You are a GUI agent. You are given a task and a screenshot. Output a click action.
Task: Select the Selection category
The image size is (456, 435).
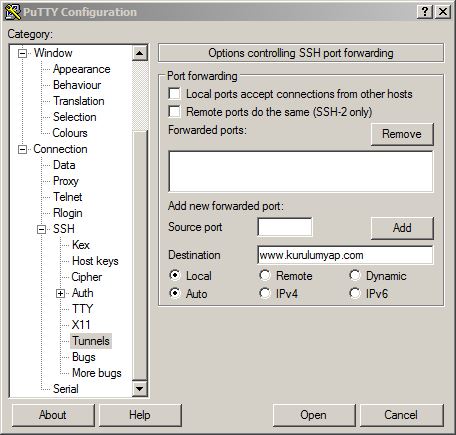pyautogui.click(x=75, y=117)
